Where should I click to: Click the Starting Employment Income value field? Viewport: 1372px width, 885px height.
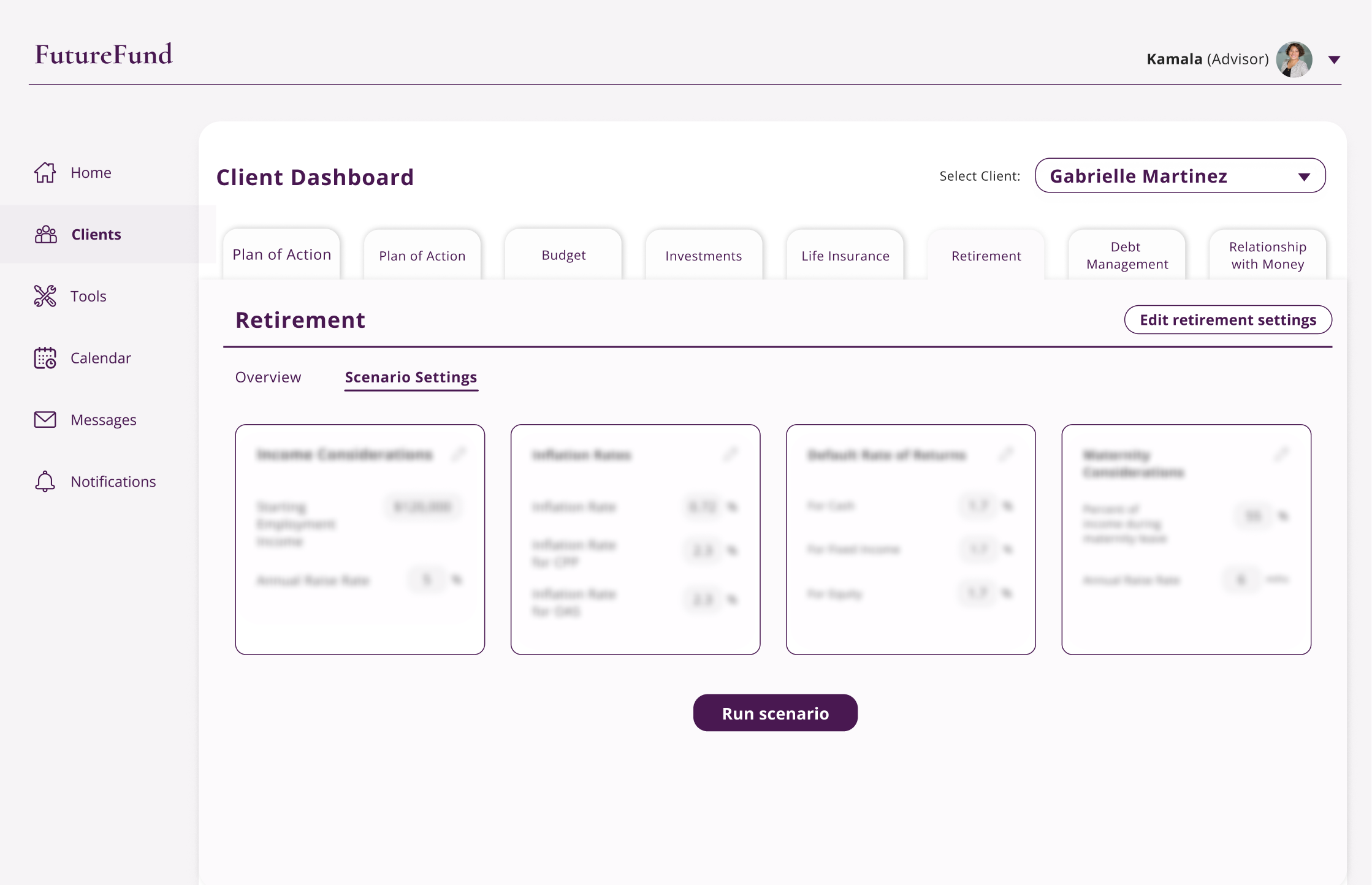[423, 507]
